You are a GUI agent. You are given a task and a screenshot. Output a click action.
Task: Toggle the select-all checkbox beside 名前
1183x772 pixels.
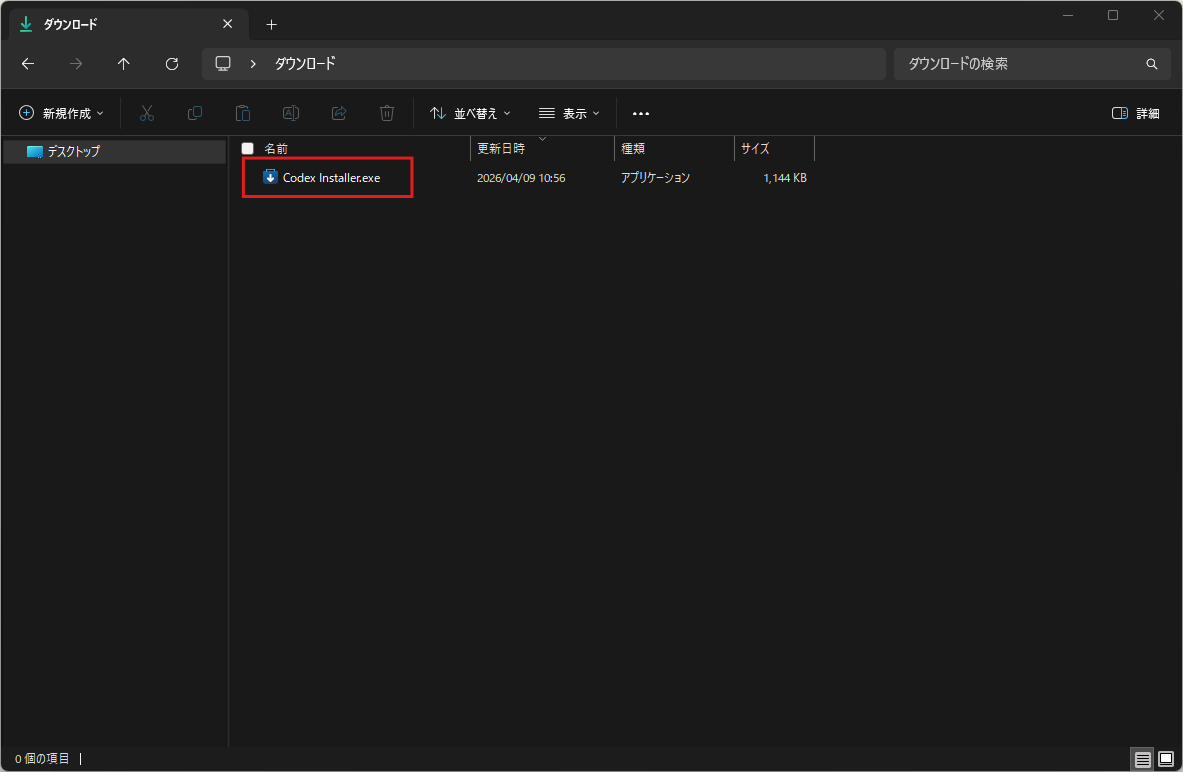click(x=248, y=148)
